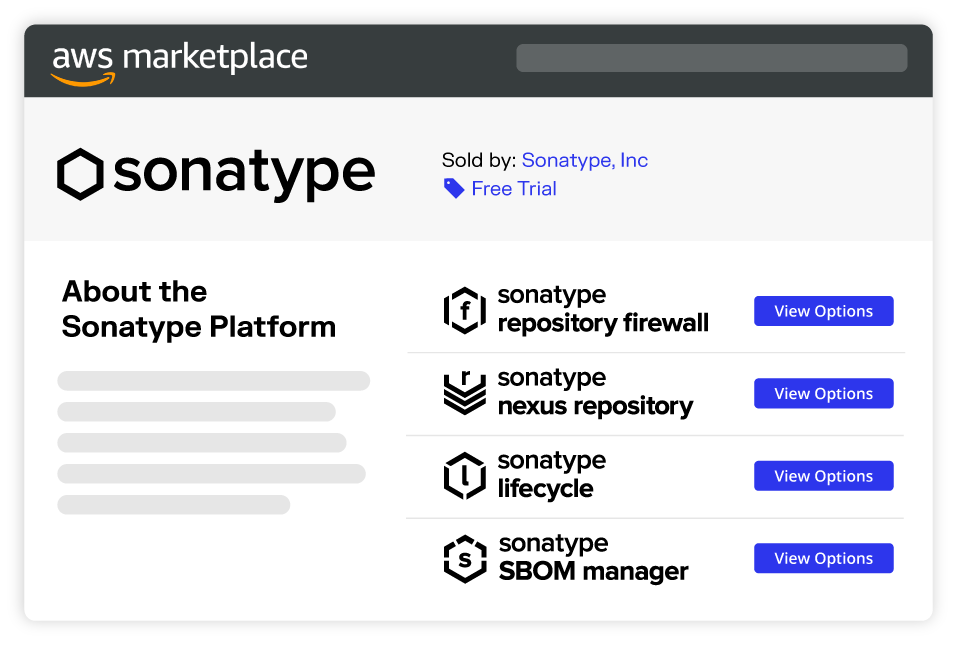Image resolution: width=962 pixels, height=648 pixels.
Task: Select the sonatype repository firewall product name
Action: (602, 310)
